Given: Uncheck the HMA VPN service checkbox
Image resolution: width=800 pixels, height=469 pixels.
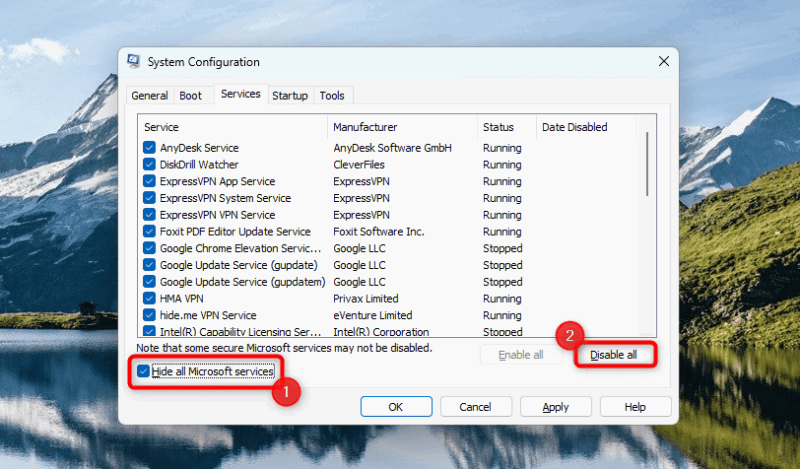Looking at the screenshot, I should (149, 298).
